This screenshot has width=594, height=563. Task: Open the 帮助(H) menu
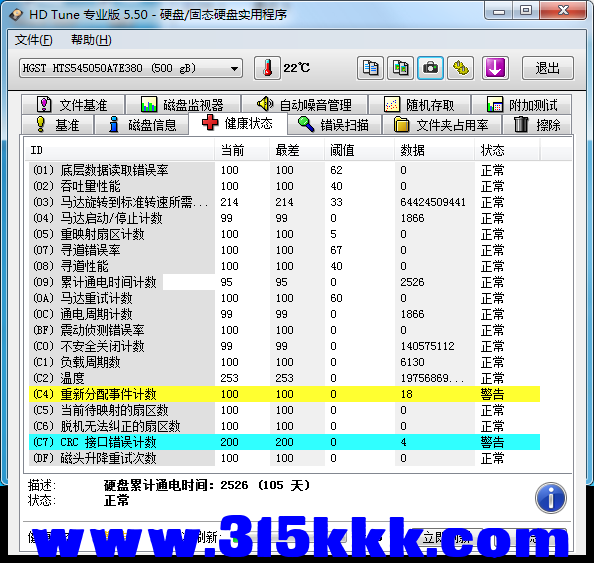(x=91, y=40)
